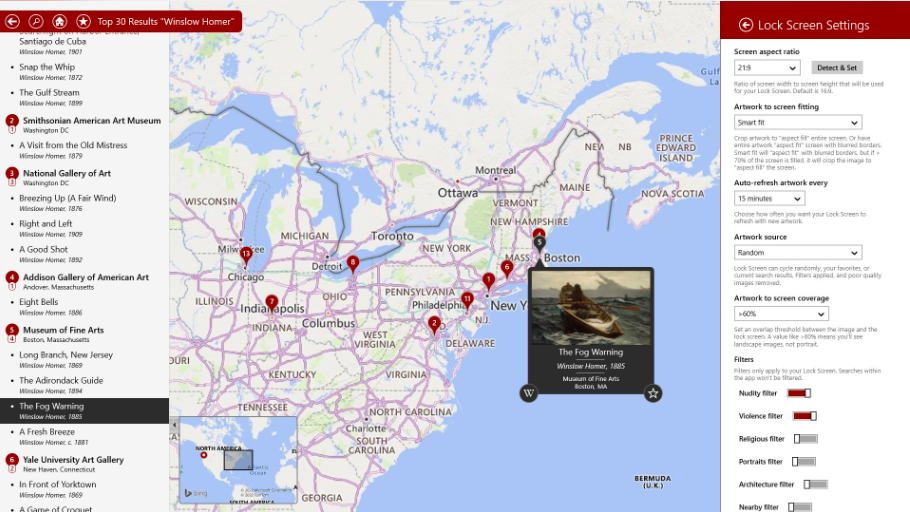Click The Fog Warning painting thumbnail
The width and height of the screenshot is (910, 512).
[591, 308]
